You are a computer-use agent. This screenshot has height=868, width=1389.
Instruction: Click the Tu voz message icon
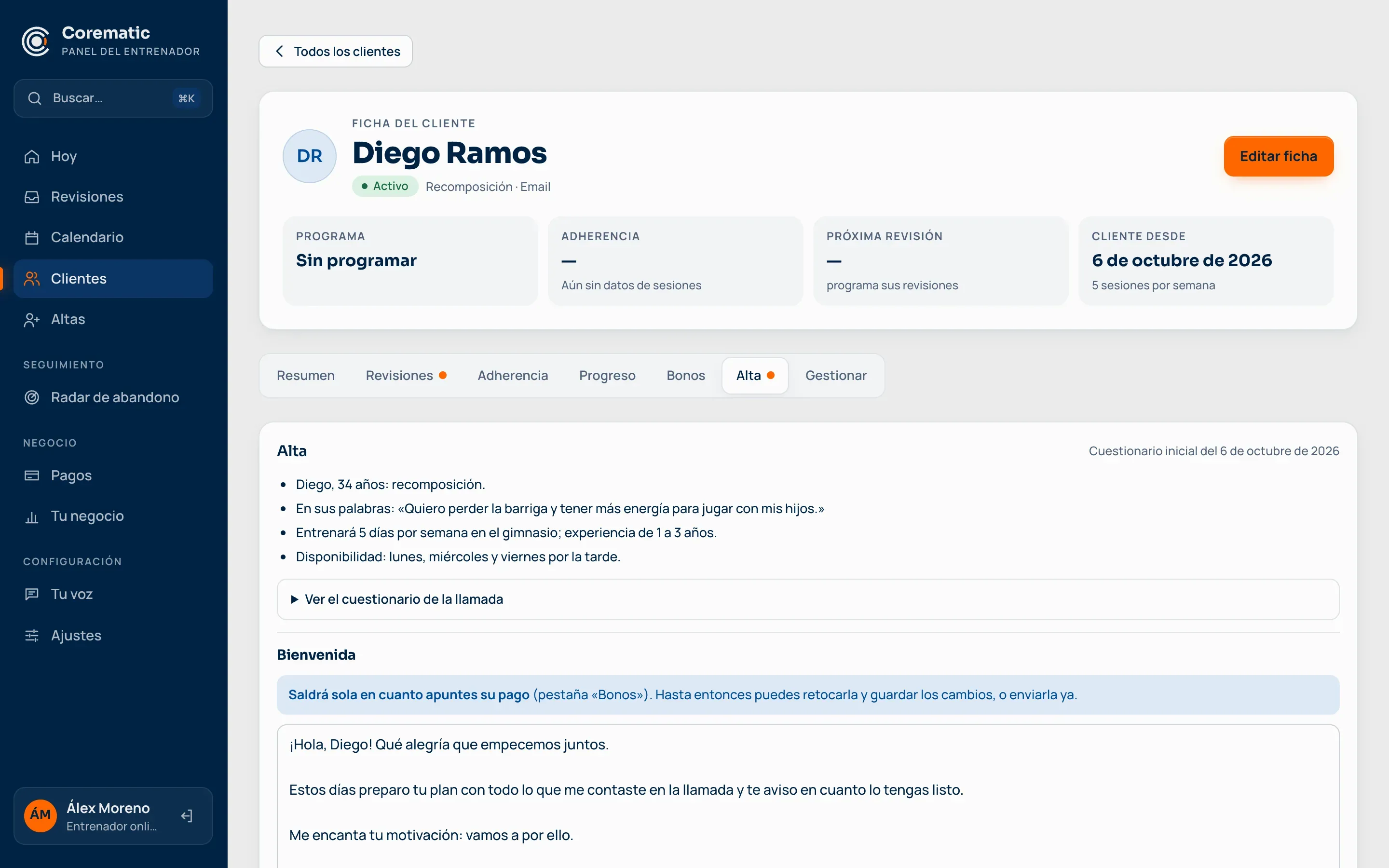tap(31, 594)
